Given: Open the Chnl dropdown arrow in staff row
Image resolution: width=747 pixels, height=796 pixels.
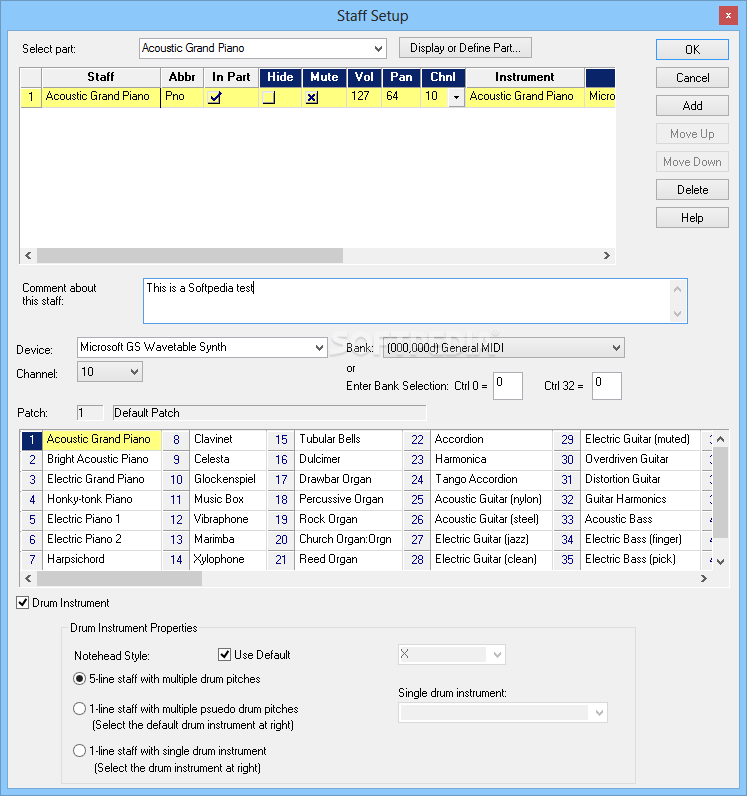Looking at the screenshot, I should coord(456,97).
